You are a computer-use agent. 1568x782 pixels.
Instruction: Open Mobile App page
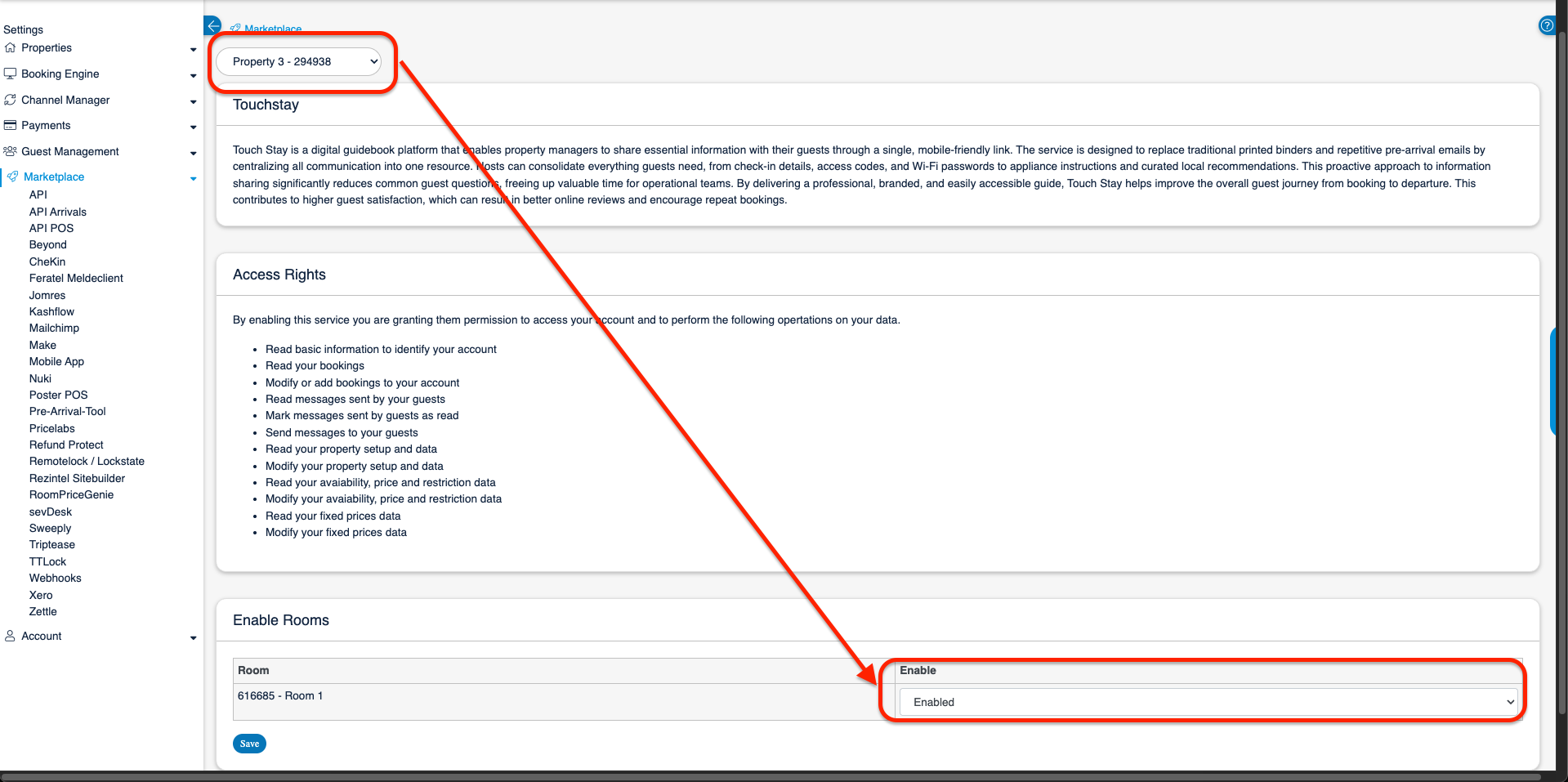(56, 361)
